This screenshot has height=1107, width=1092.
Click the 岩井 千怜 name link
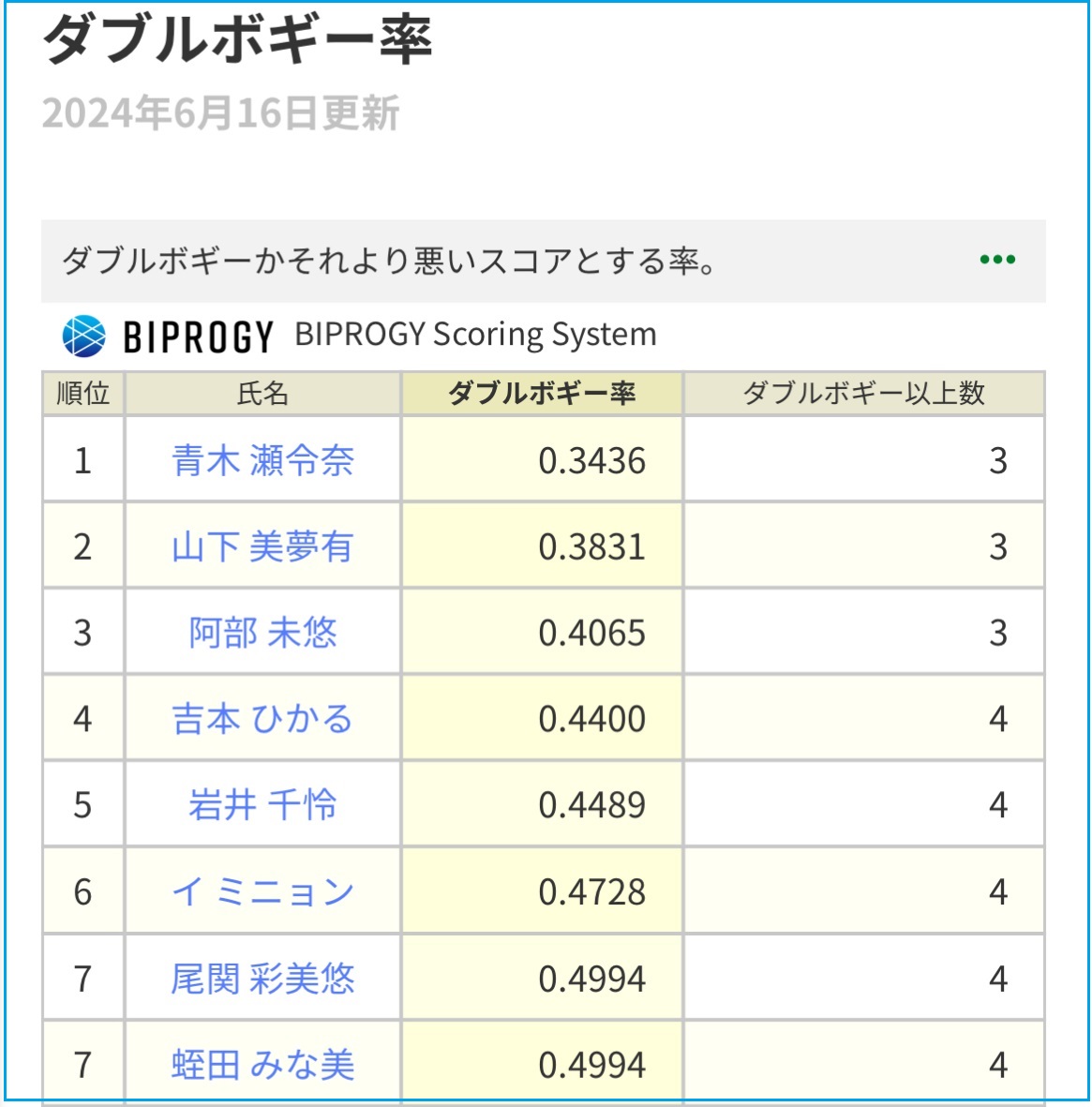click(262, 805)
